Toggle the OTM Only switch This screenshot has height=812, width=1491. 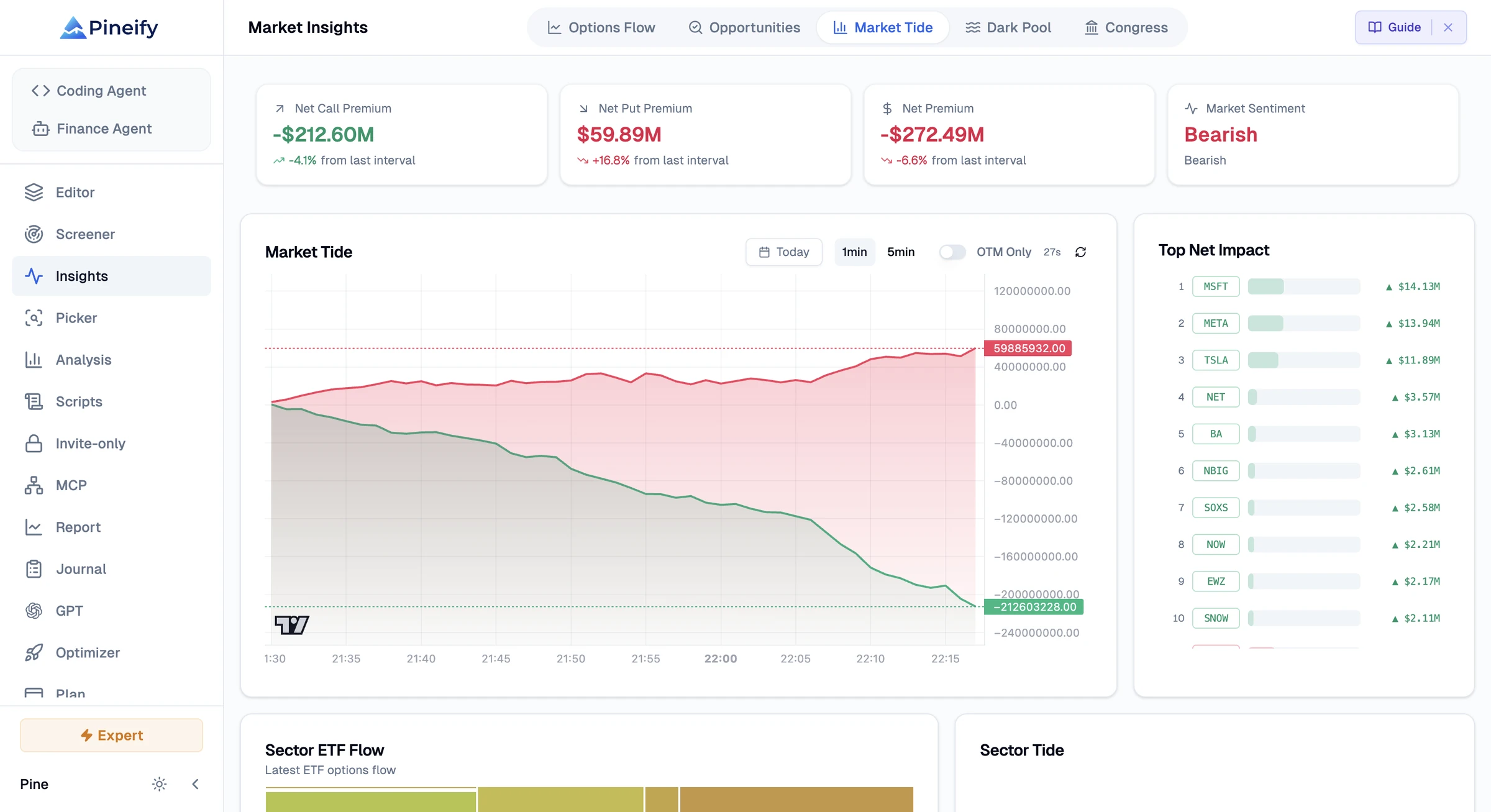pos(952,252)
